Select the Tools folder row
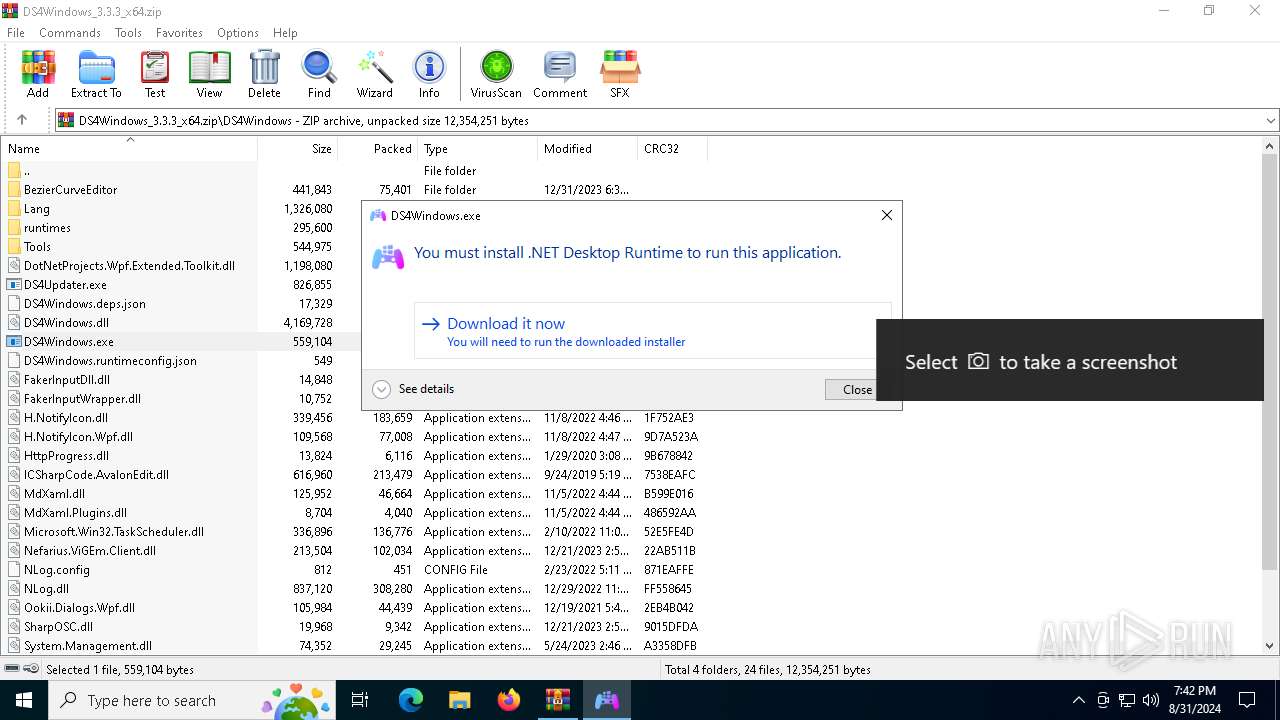 tap(38, 247)
